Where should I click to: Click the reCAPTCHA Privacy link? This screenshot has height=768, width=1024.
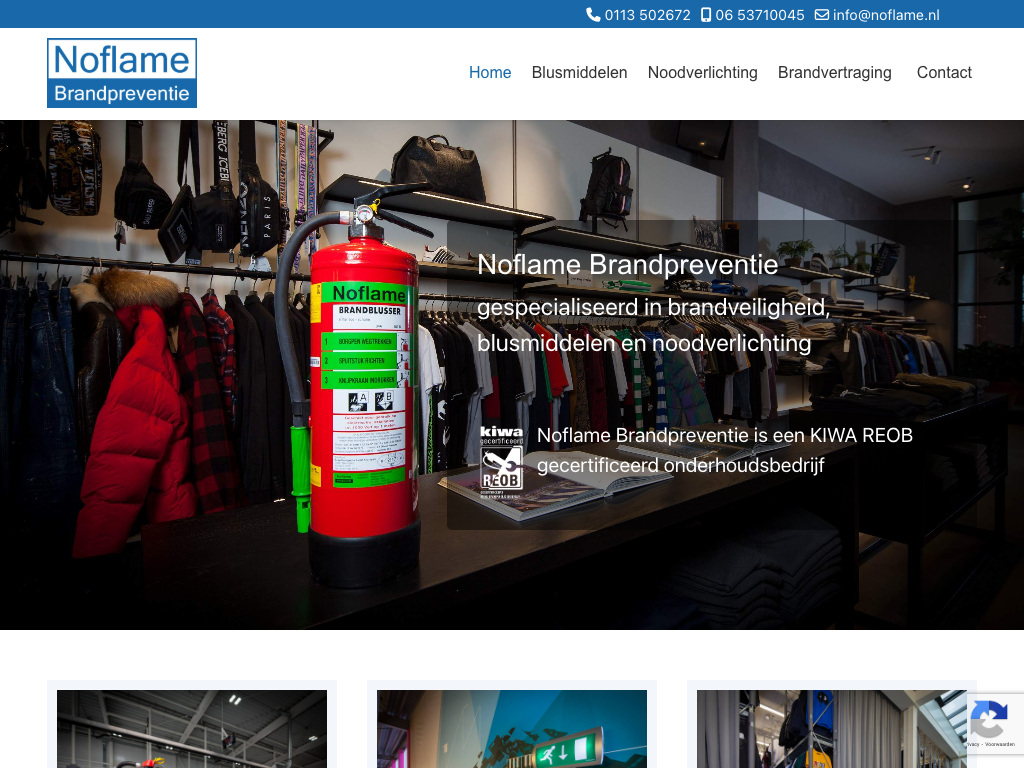(x=973, y=745)
